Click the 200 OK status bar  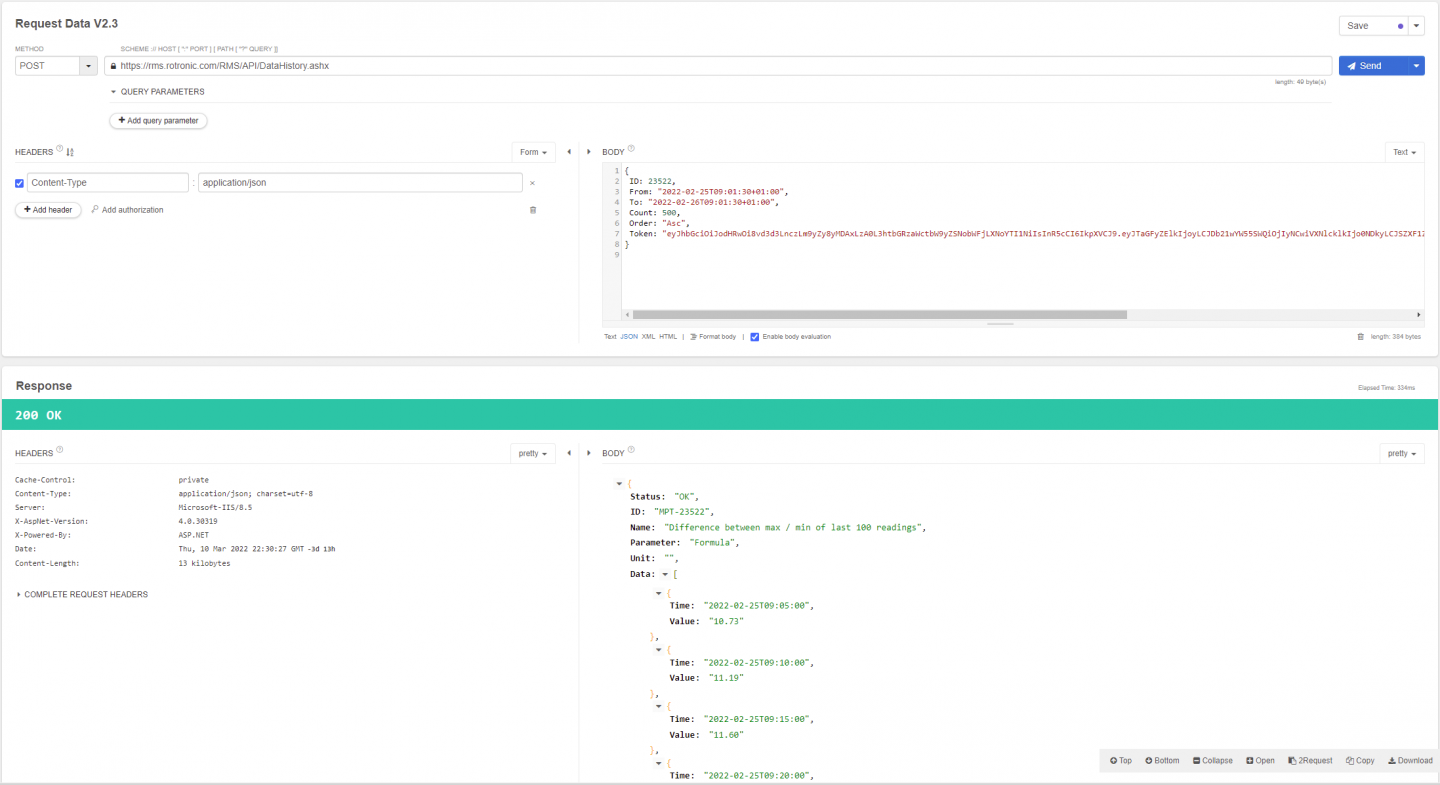[720, 415]
